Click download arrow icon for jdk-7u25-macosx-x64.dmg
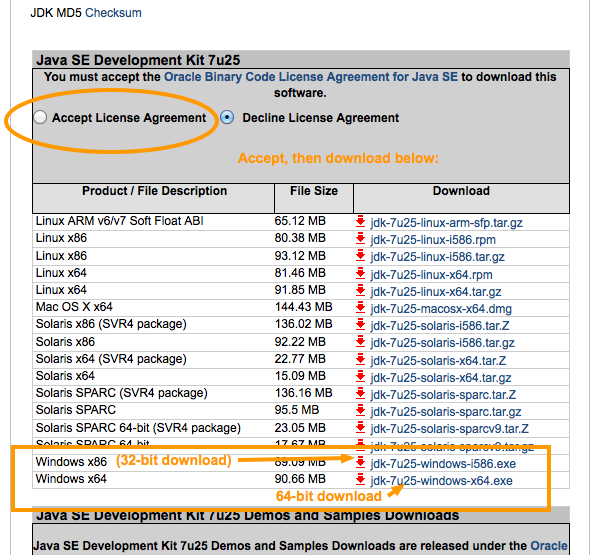Image resolution: width=595 pixels, height=555 pixels. point(360,308)
